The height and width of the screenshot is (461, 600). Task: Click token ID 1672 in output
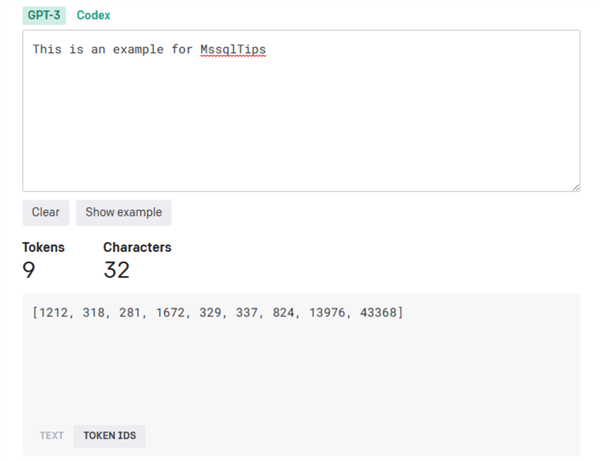pos(176,313)
